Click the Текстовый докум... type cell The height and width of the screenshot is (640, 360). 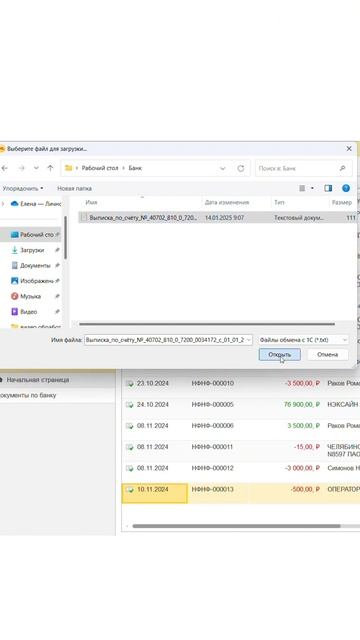(x=299, y=218)
